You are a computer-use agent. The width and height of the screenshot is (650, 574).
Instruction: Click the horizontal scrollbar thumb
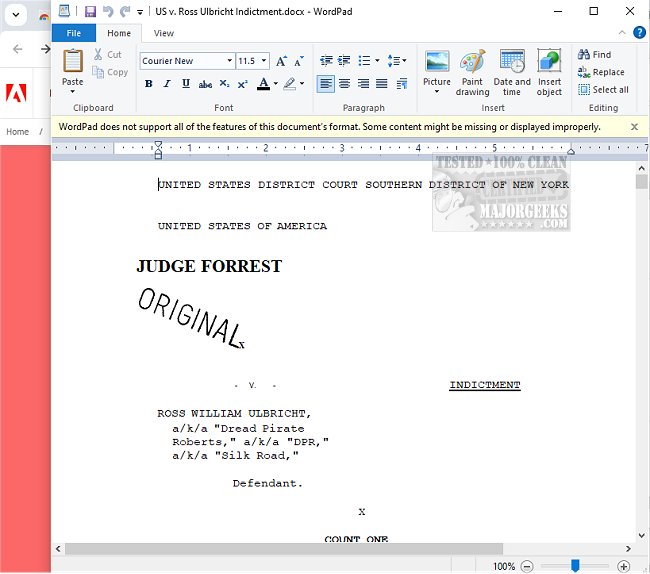(284, 549)
